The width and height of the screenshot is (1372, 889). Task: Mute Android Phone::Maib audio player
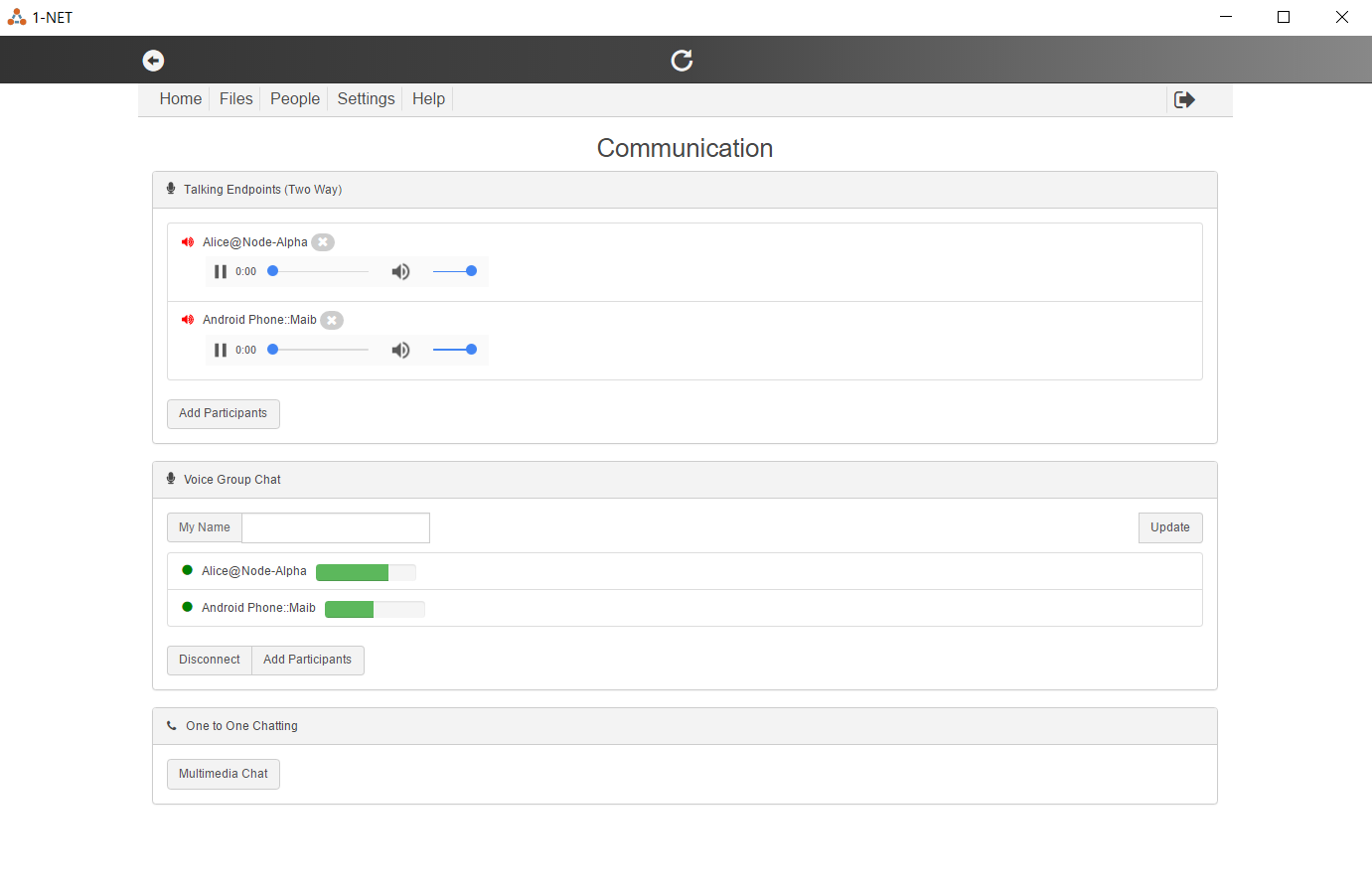[x=400, y=350]
